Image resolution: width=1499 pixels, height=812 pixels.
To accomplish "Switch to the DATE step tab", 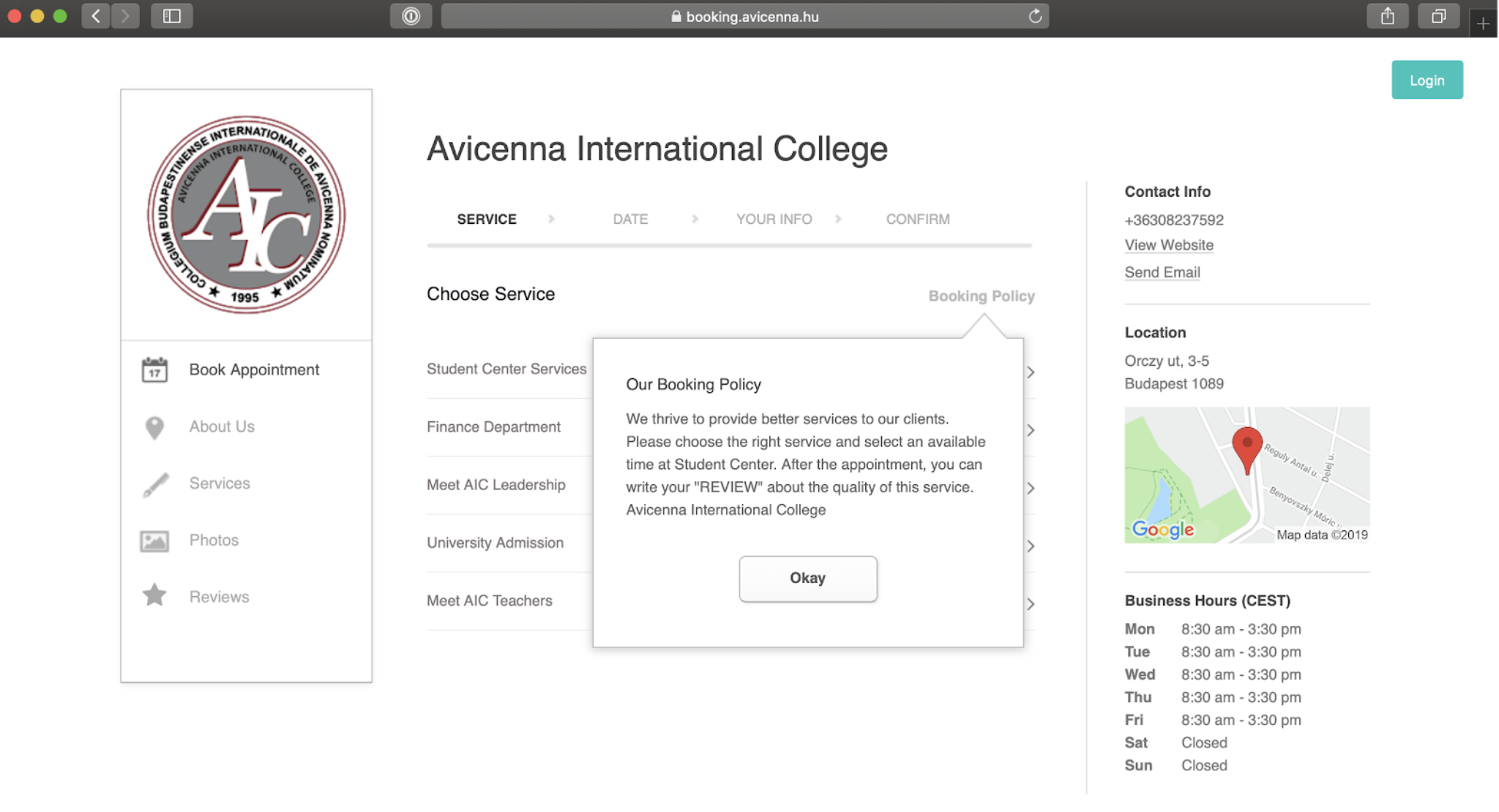I will [x=630, y=219].
